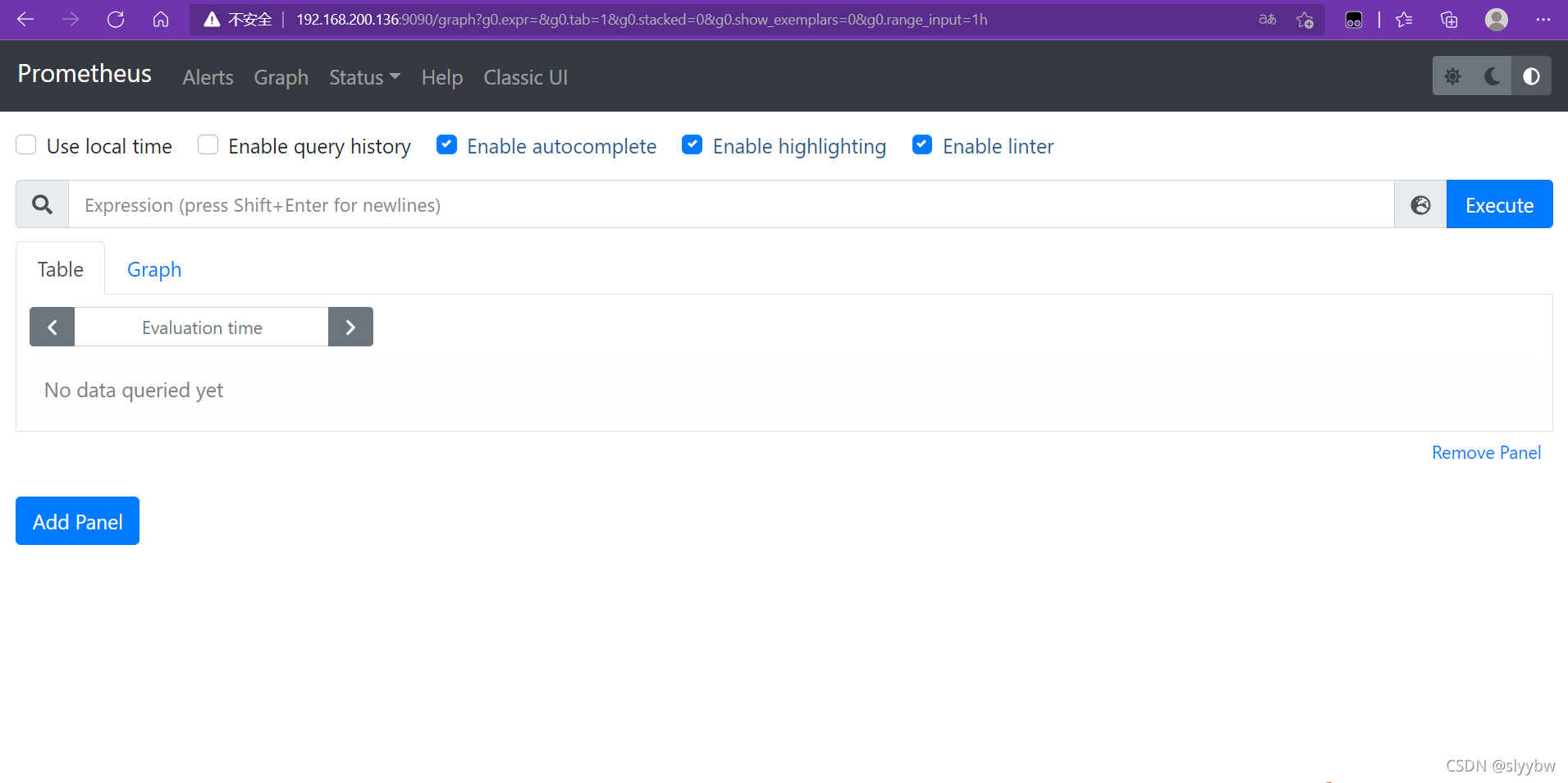
Task: Enable query history checkbox
Action: 208,145
